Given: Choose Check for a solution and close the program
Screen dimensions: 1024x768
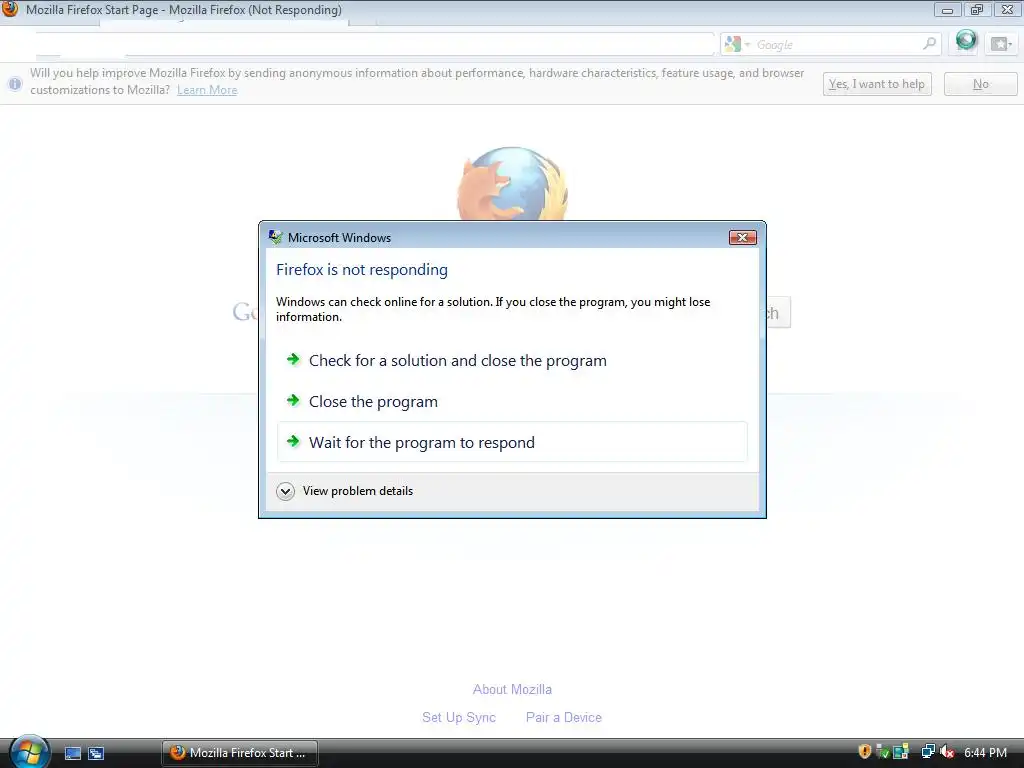Looking at the screenshot, I should 512,360.
